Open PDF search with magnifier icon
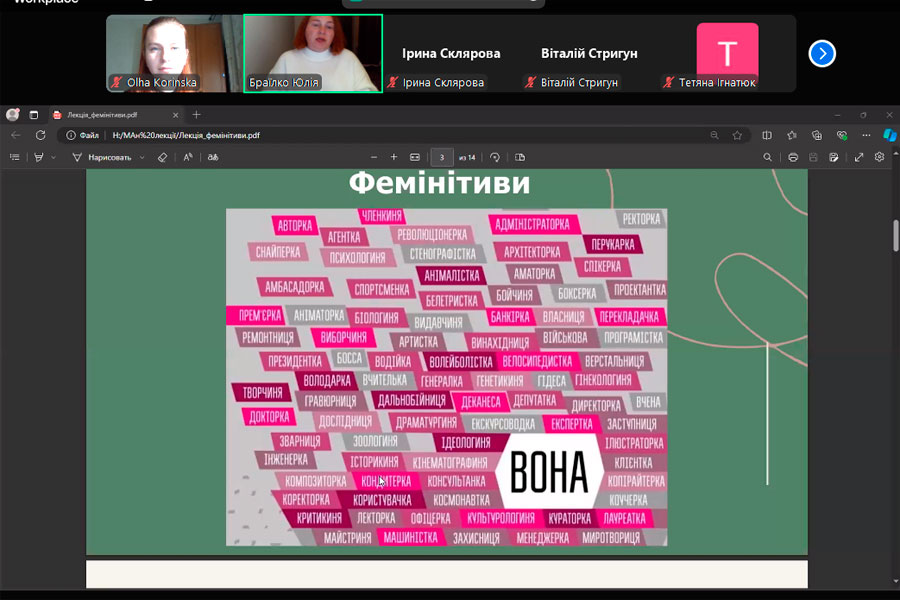This screenshot has width=900, height=600. tap(768, 157)
